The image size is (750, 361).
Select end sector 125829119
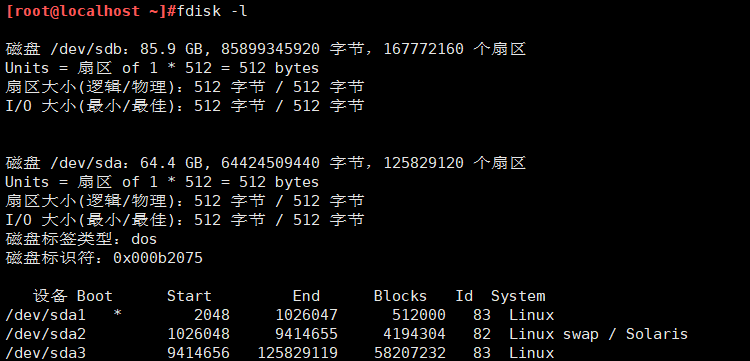click(x=298, y=353)
